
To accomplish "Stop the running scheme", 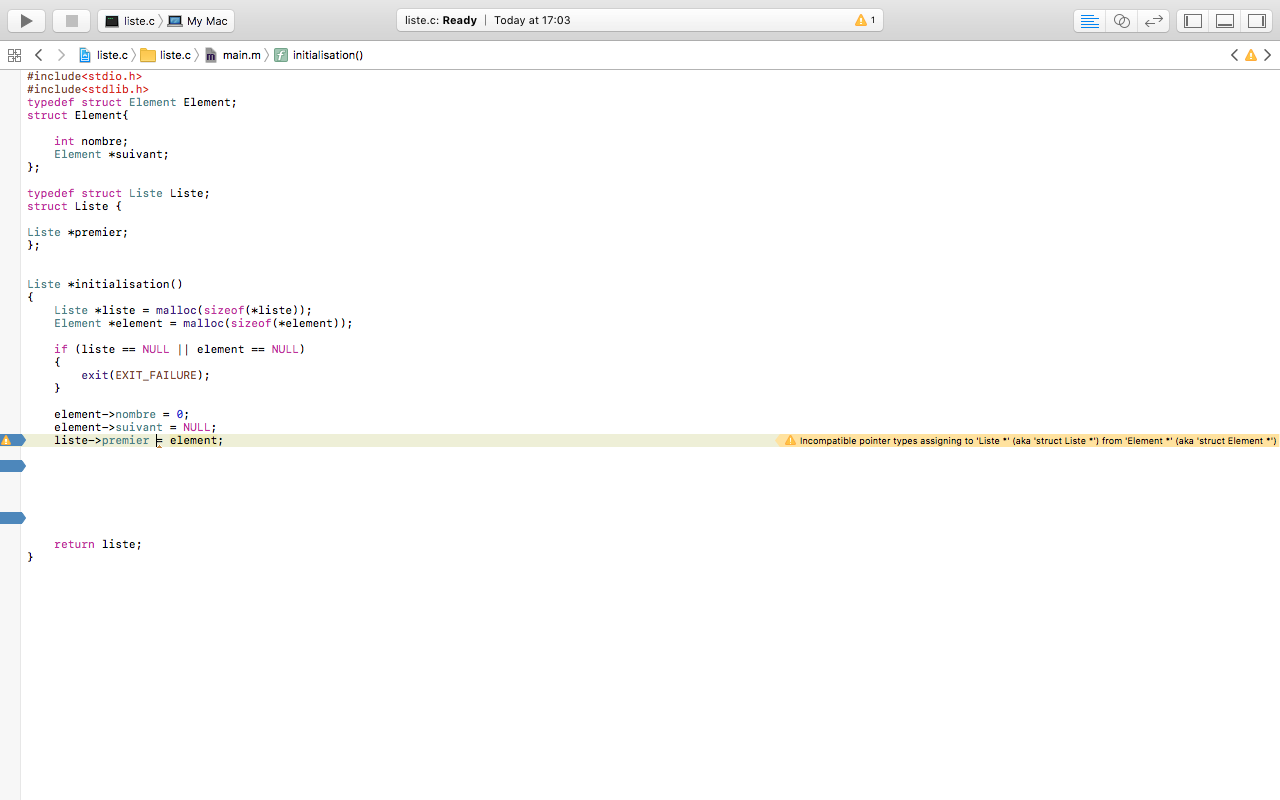I will coord(72,20).
